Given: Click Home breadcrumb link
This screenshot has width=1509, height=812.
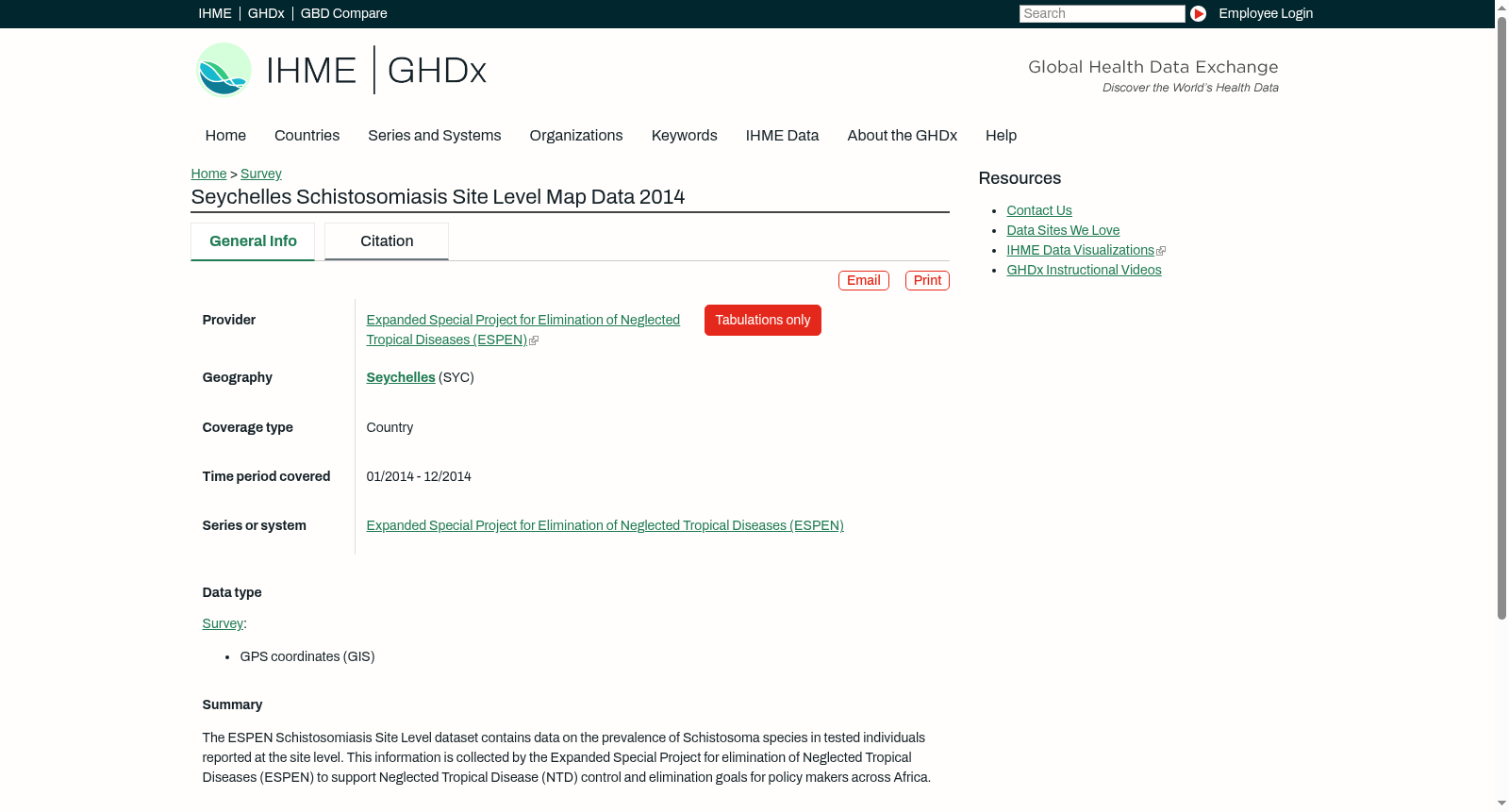Looking at the screenshot, I should [x=208, y=174].
